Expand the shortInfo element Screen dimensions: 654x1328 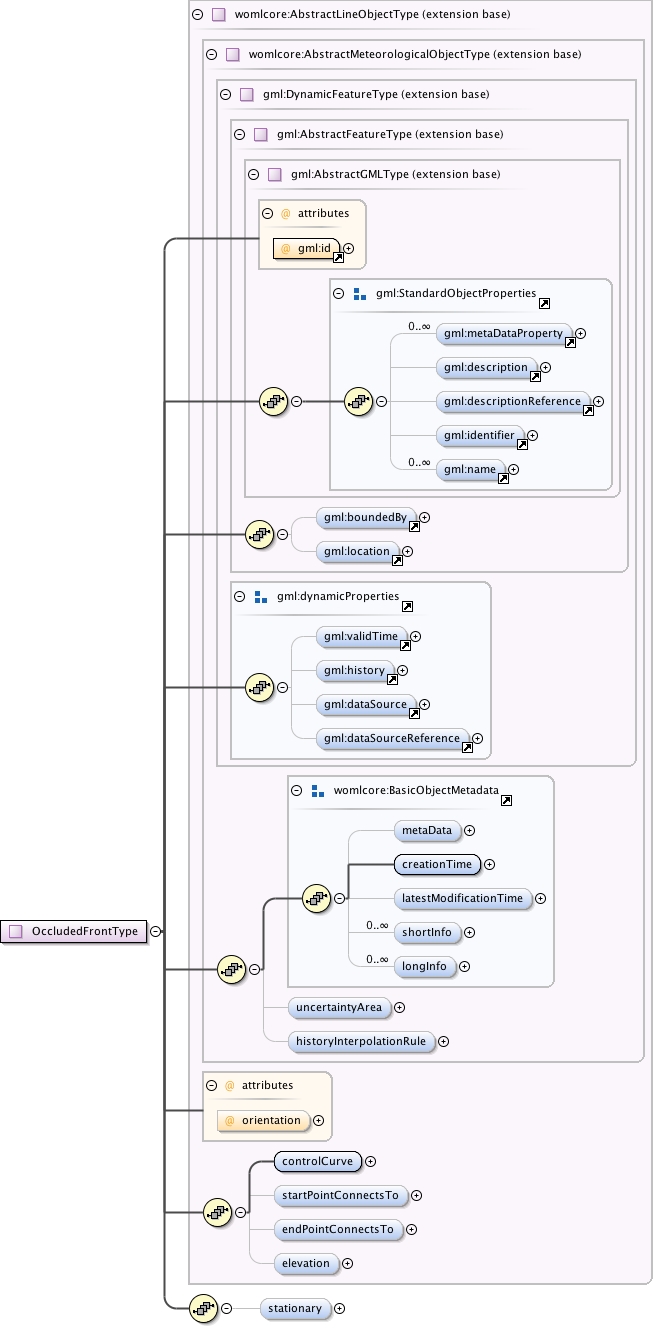(x=469, y=932)
